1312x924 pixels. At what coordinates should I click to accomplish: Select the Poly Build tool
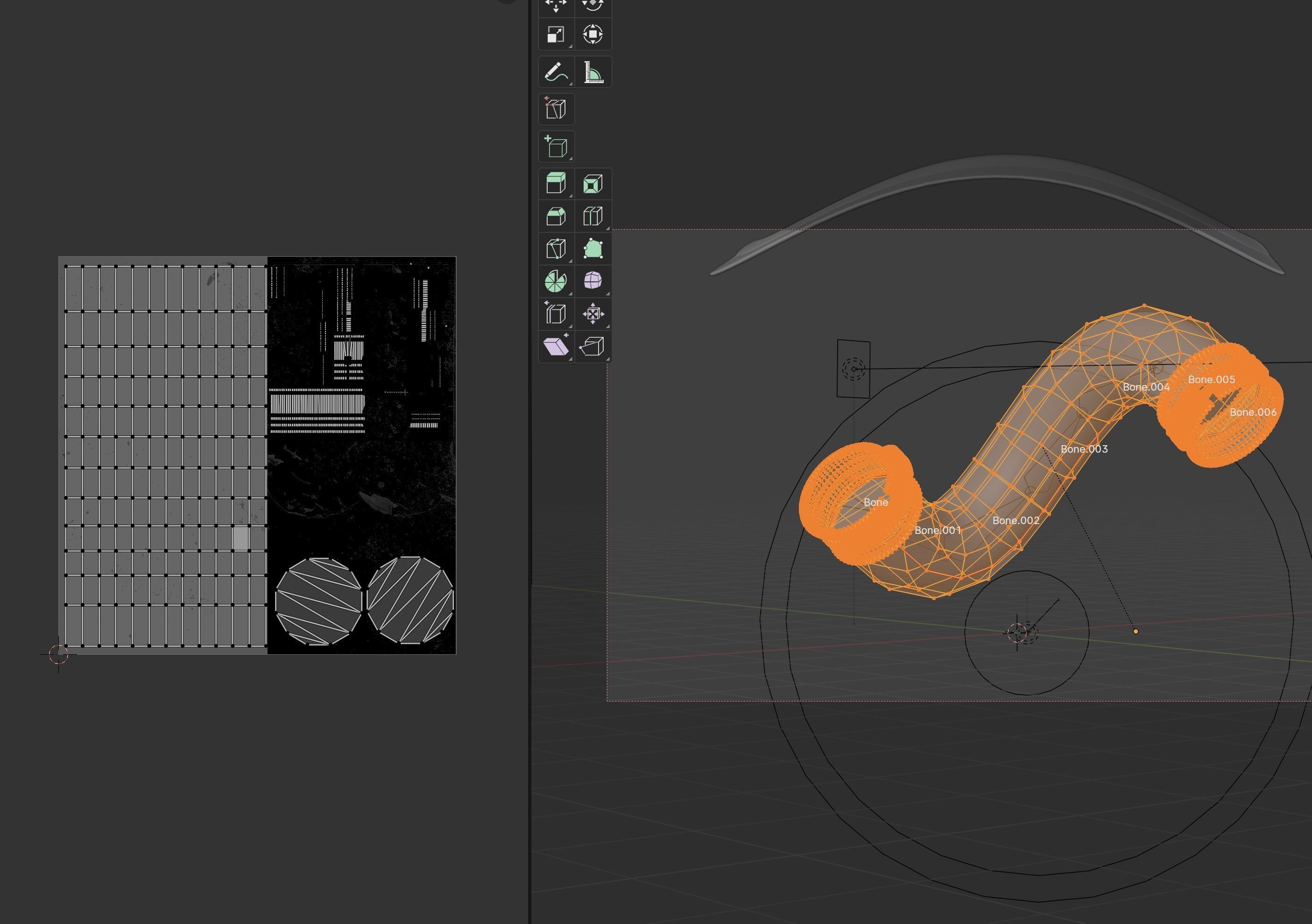pyautogui.click(x=593, y=249)
